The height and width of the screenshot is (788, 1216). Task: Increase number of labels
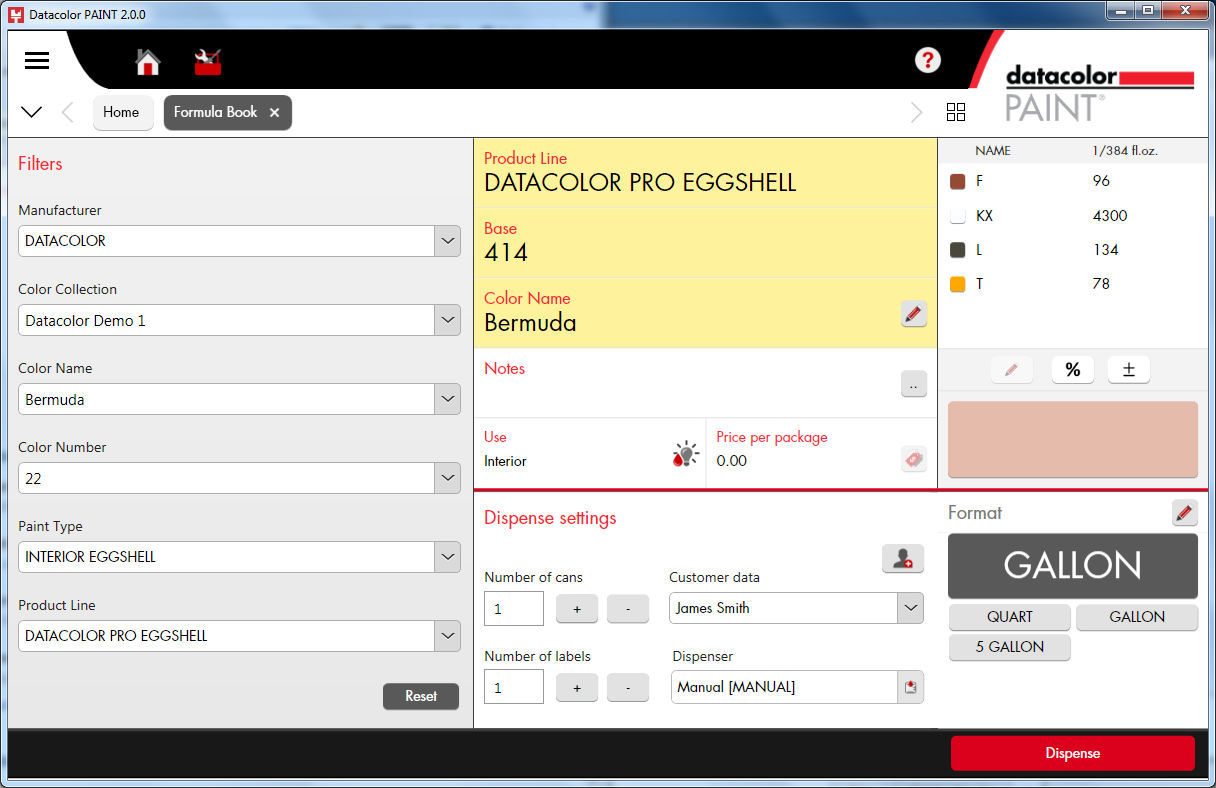pyautogui.click(x=577, y=687)
